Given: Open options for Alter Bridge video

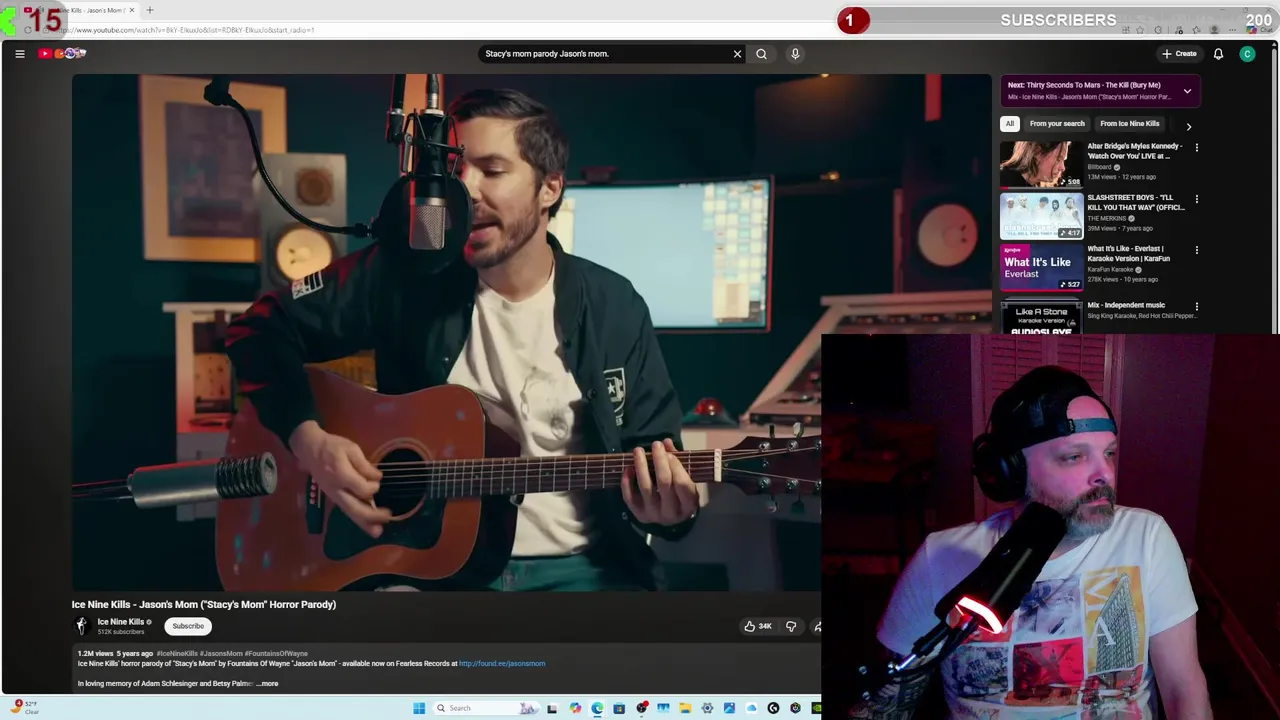Looking at the screenshot, I should click(1196, 148).
